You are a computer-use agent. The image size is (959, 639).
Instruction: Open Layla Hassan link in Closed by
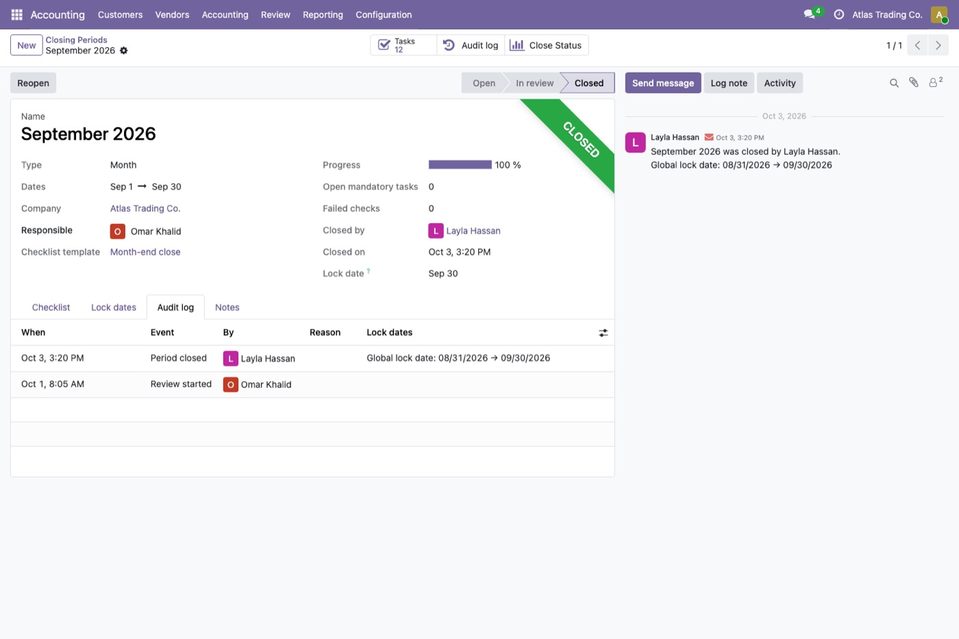coord(473,231)
